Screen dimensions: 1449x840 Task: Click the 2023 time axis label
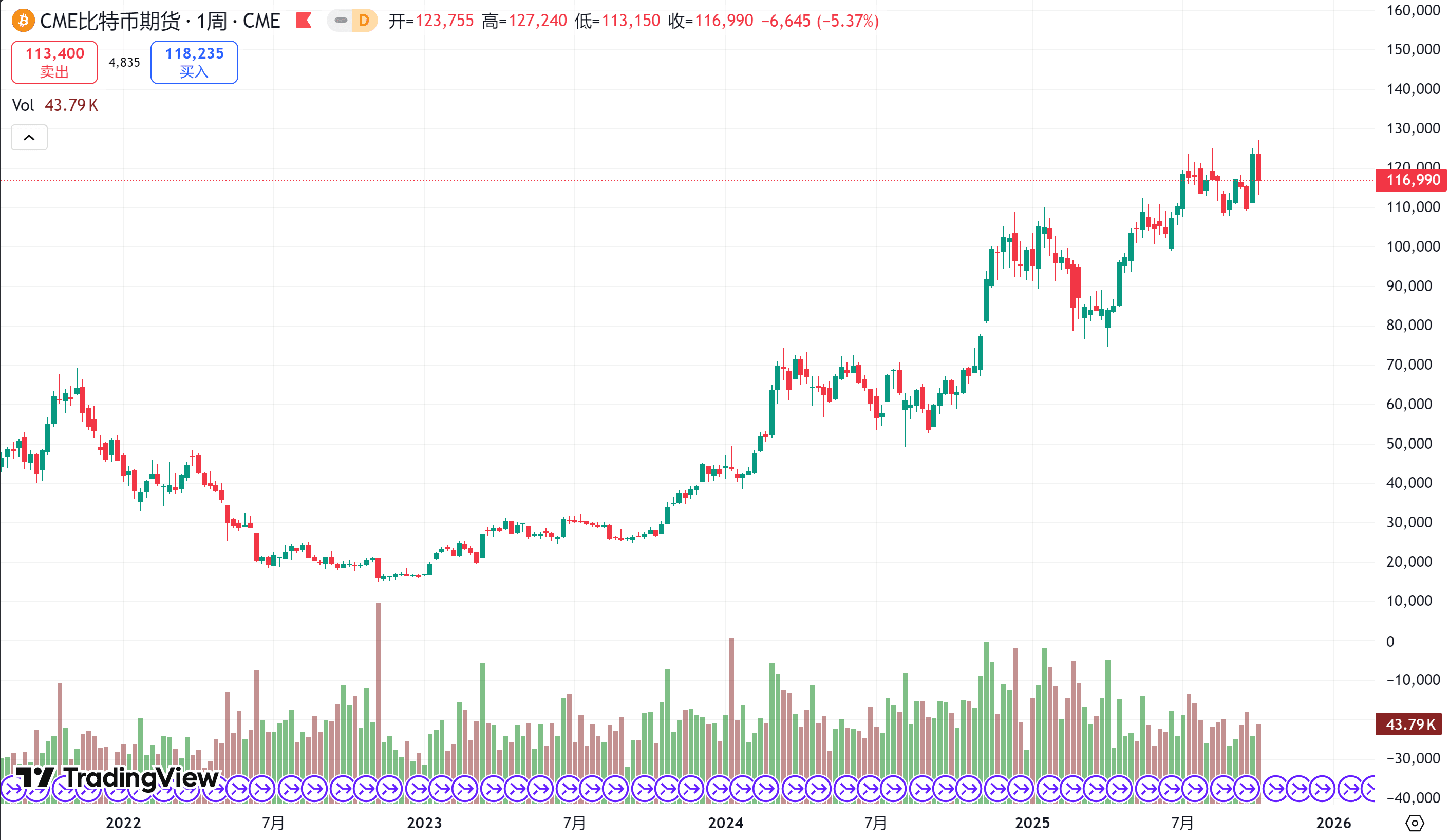pyautogui.click(x=424, y=823)
